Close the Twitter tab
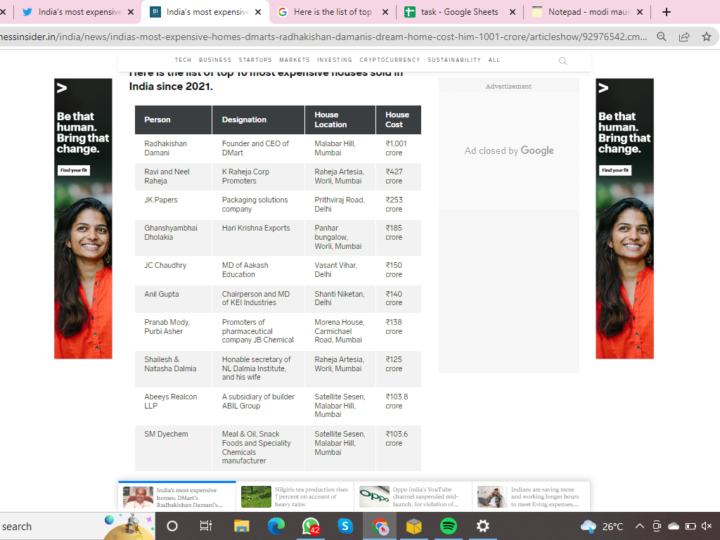720x540 pixels. click(x=131, y=12)
